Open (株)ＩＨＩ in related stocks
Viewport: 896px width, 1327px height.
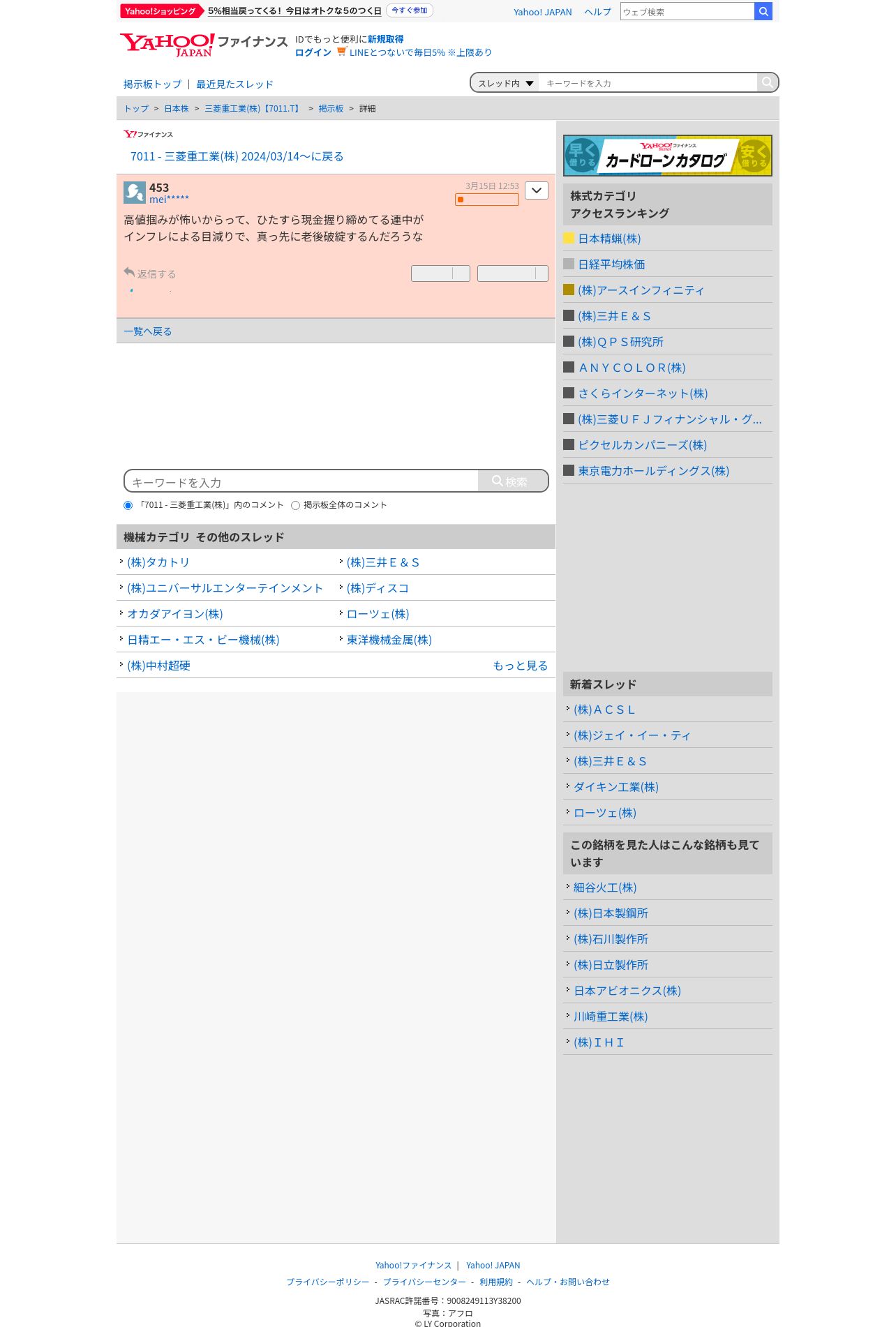599,1042
